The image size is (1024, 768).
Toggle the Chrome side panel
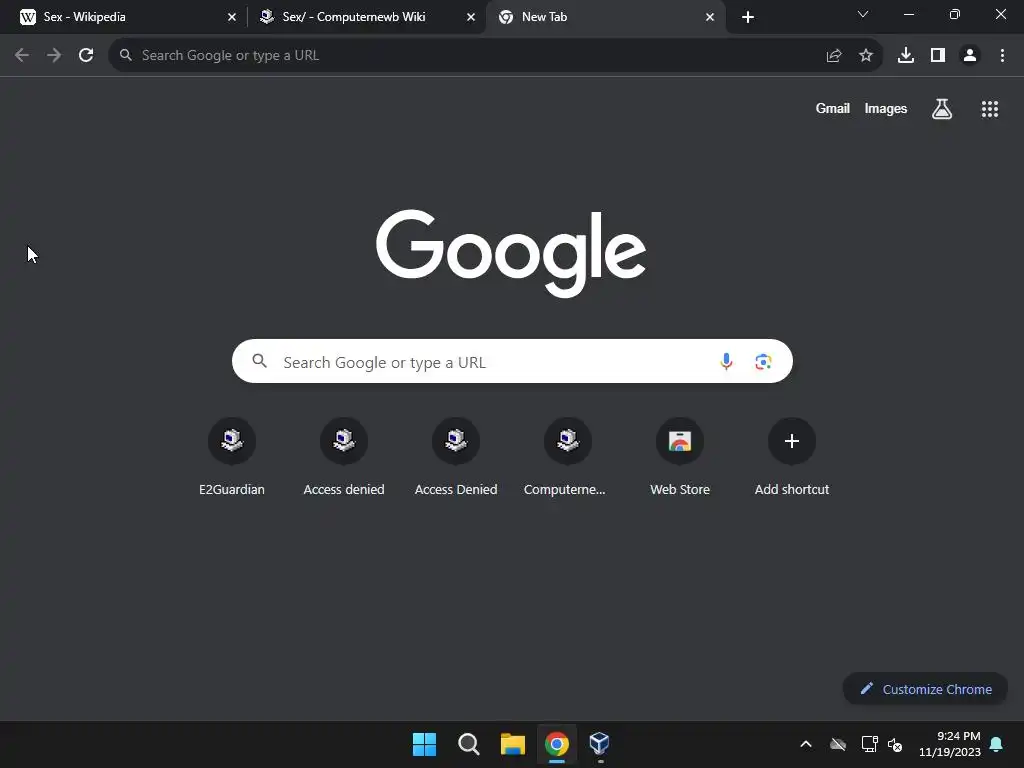938,56
